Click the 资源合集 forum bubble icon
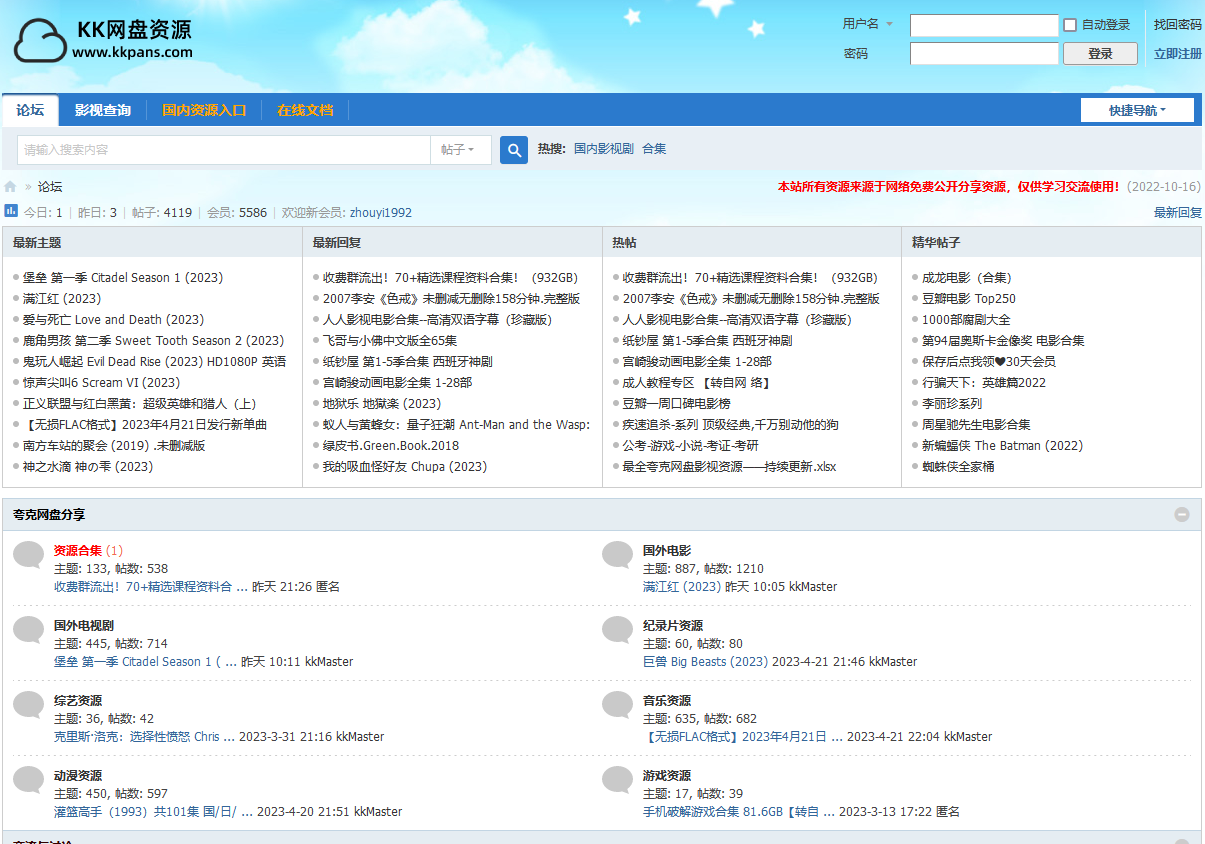This screenshot has width=1205, height=844. (29, 556)
